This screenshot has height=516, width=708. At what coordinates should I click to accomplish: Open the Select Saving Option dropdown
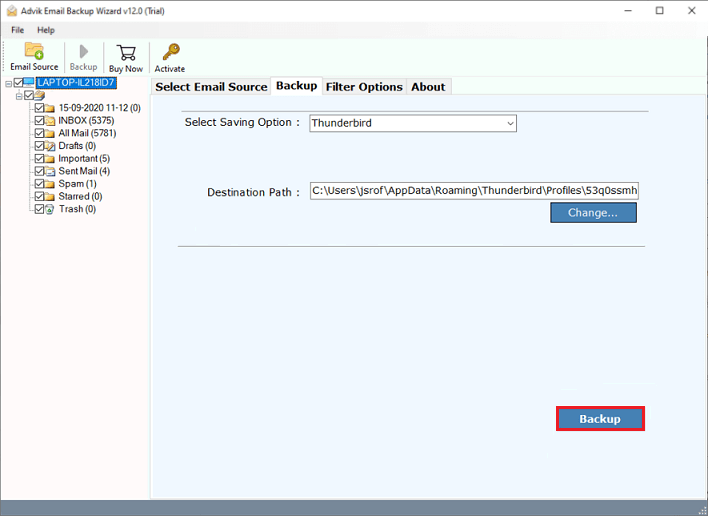point(413,123)
